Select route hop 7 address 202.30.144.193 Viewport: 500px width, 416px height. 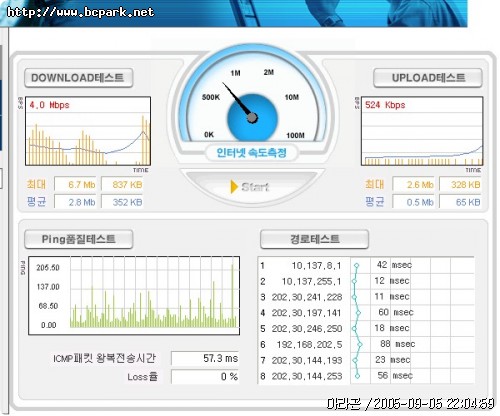tap(307, 360)
